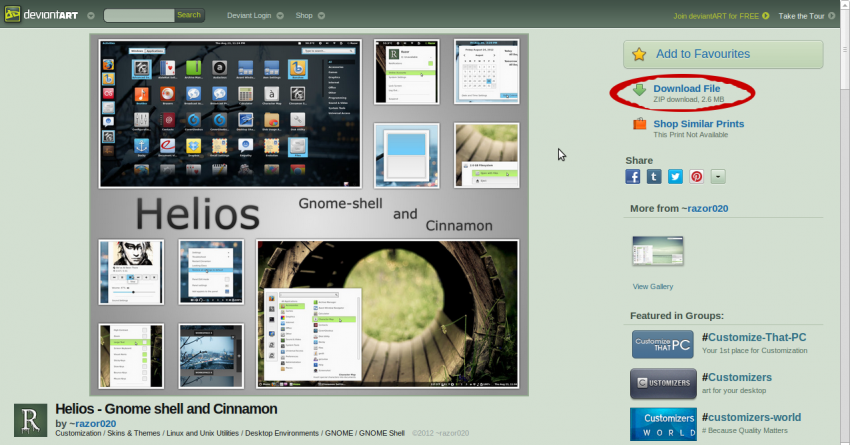The width and height of the screenshot is (850, 445).
Task: Click View Gallery link
Action: 653,287
